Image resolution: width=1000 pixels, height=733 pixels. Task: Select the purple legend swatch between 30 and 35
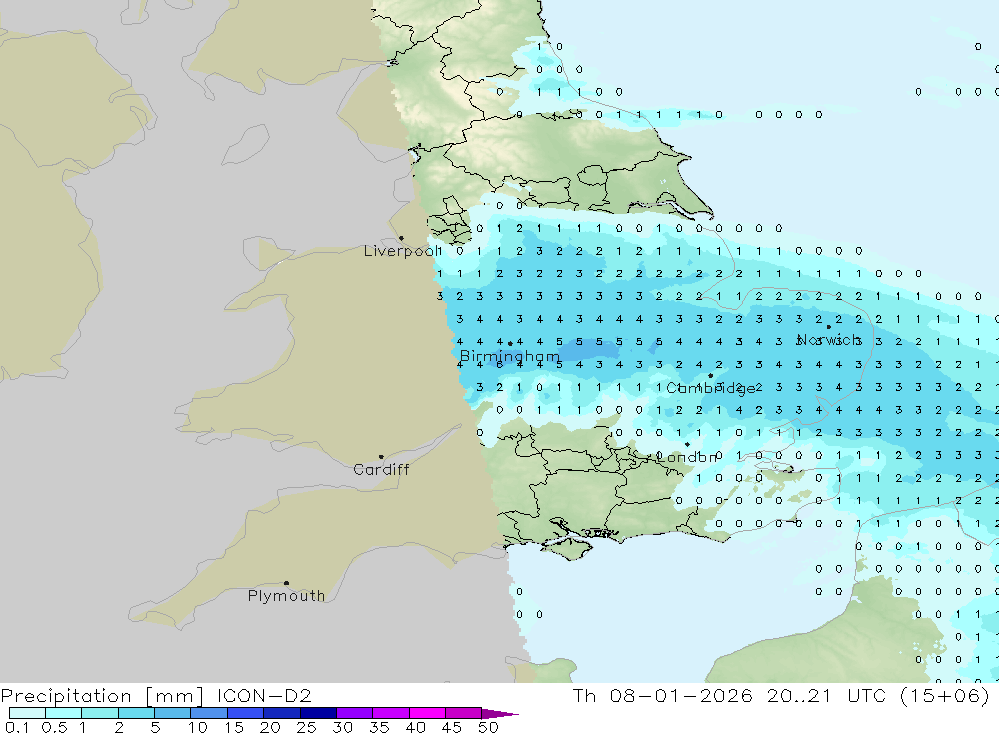tap(354, 713)
